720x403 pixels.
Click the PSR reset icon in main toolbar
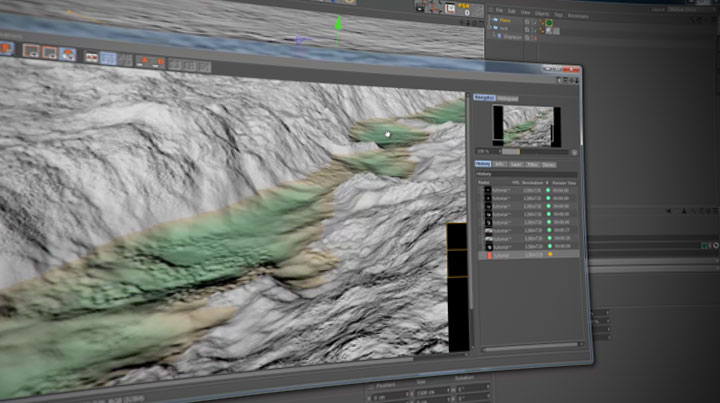[462, 9]
